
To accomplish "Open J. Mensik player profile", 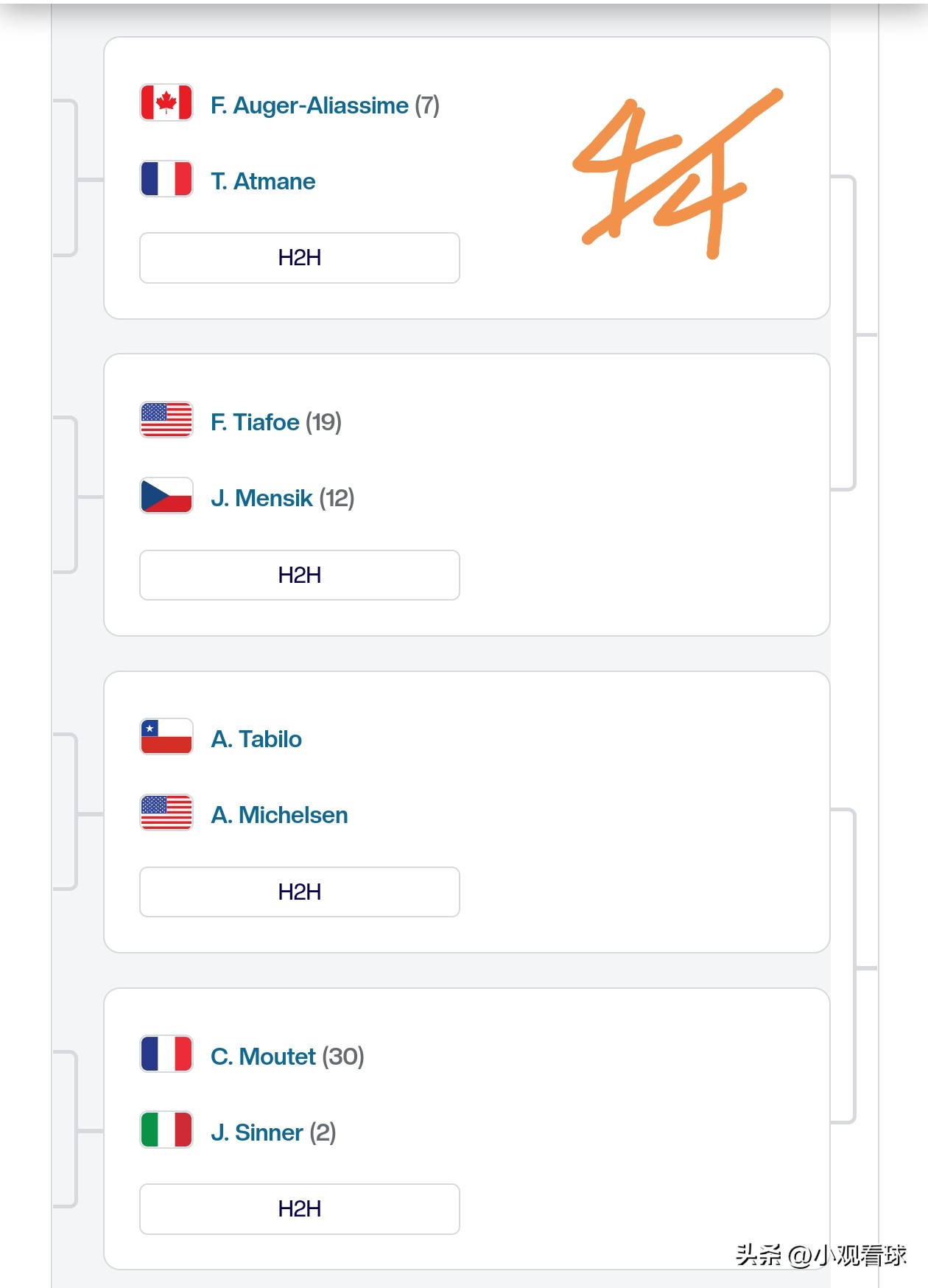I will pos(261,498).
